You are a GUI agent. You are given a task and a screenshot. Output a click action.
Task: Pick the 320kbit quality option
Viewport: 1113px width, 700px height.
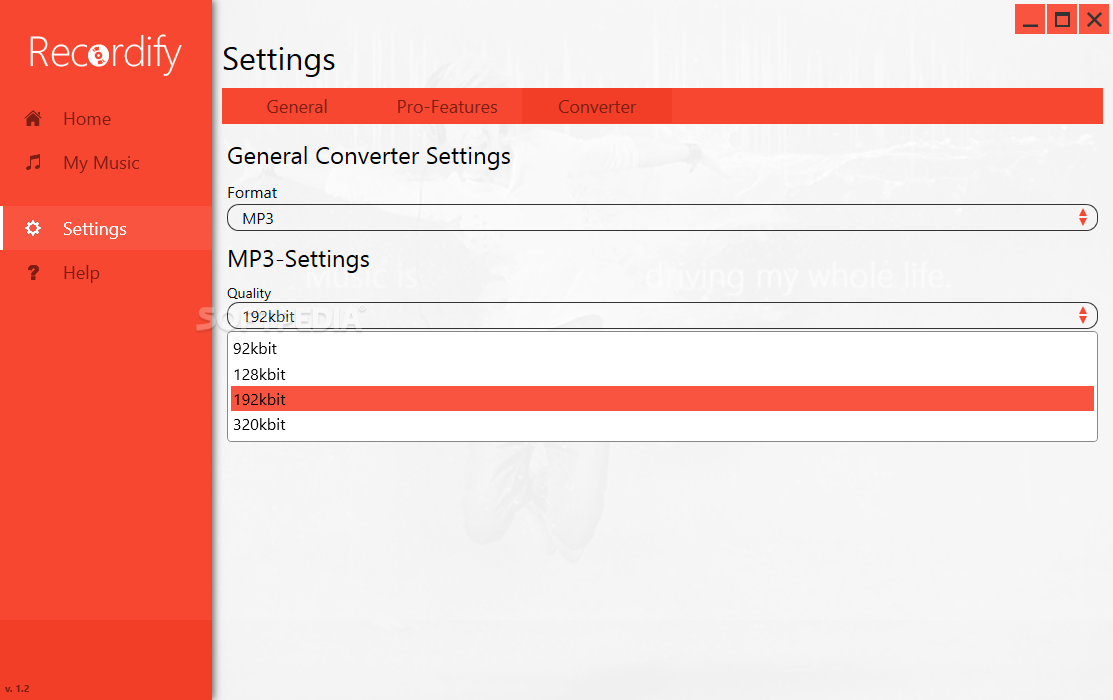click(662, 425)
